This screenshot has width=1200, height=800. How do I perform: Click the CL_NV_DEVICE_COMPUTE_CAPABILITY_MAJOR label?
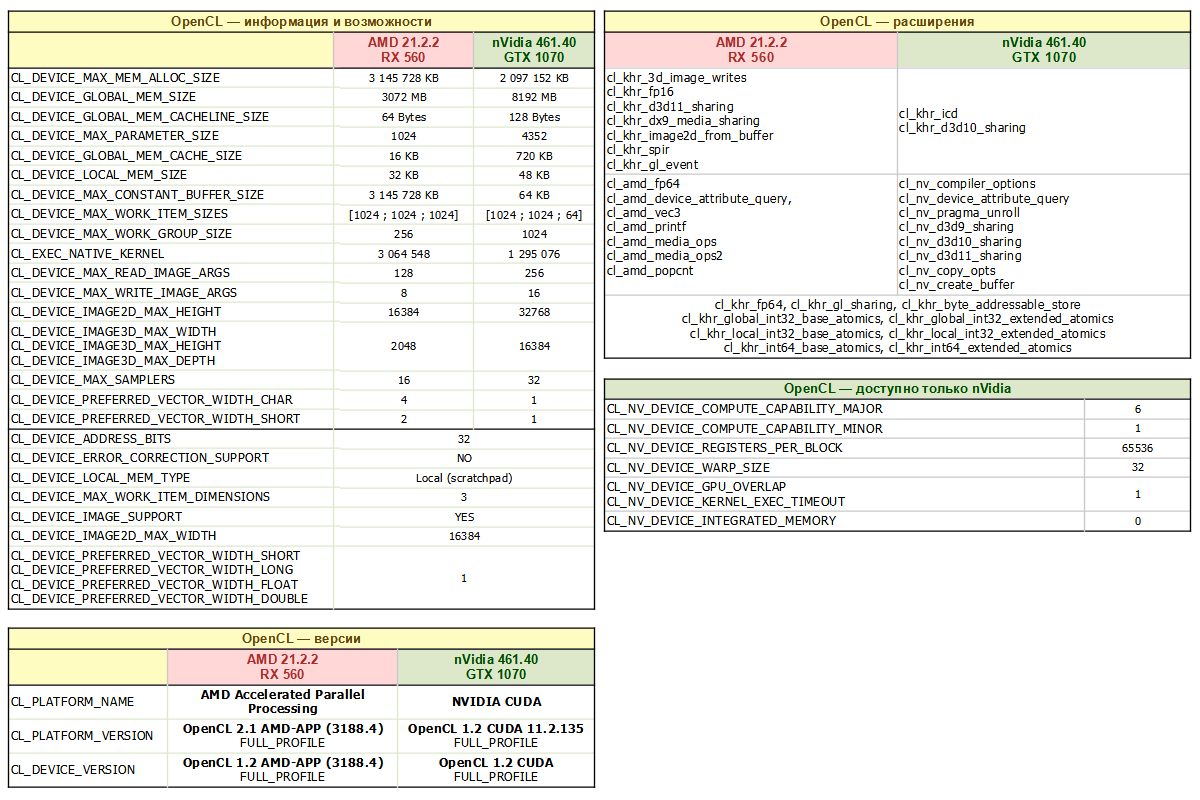[745, 409]
